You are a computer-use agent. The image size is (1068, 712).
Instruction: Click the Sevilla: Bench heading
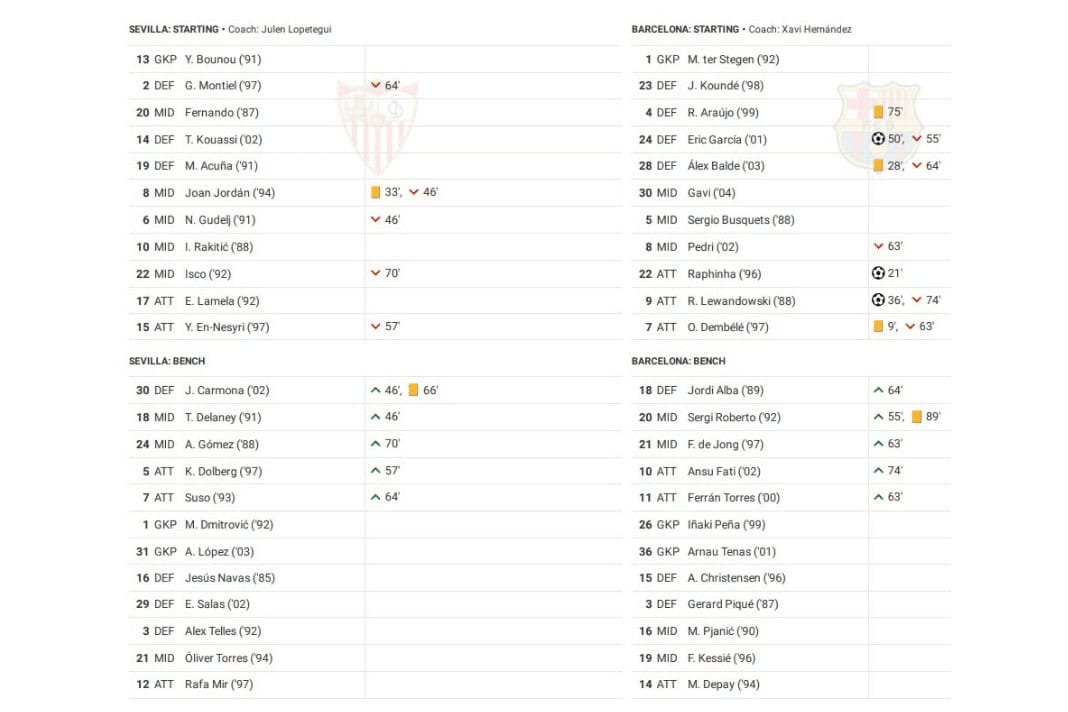pos(167,361)
